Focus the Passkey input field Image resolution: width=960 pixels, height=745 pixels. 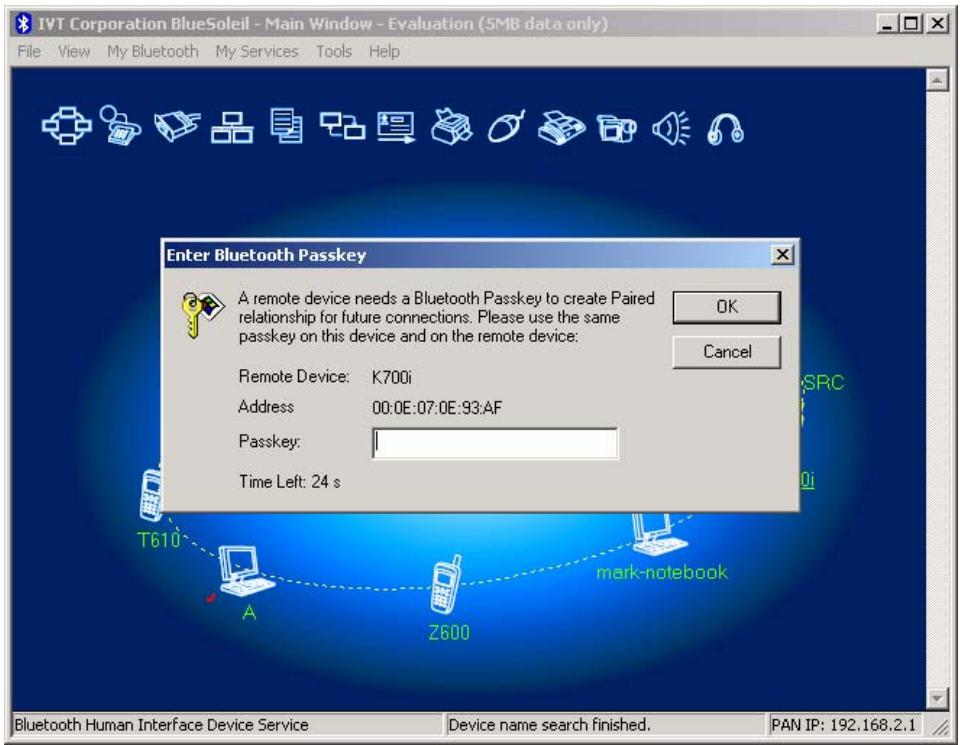click(495, 443)
